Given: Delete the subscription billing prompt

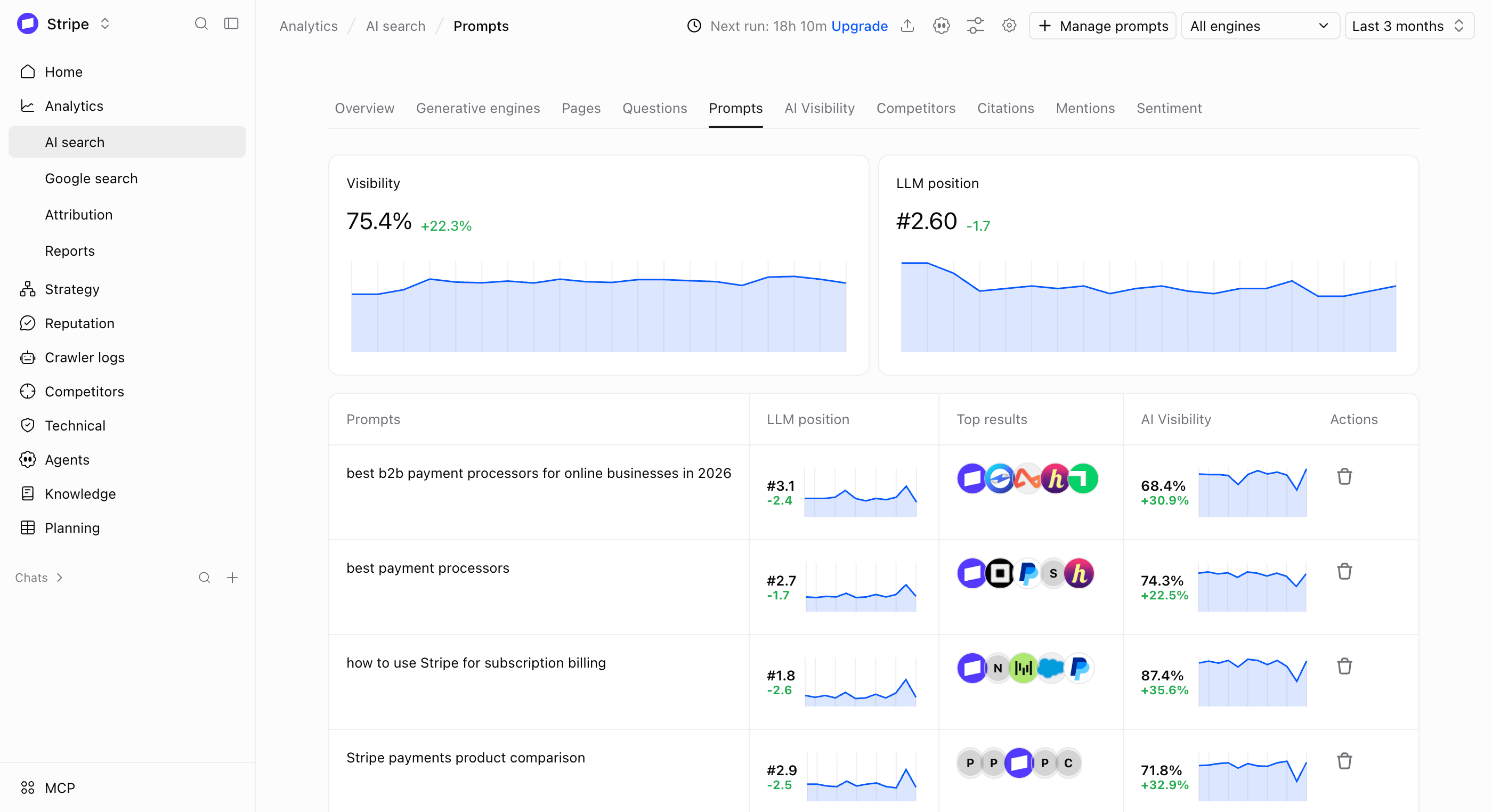Looking at the screenshot, I should click(x=1344, y=667).
